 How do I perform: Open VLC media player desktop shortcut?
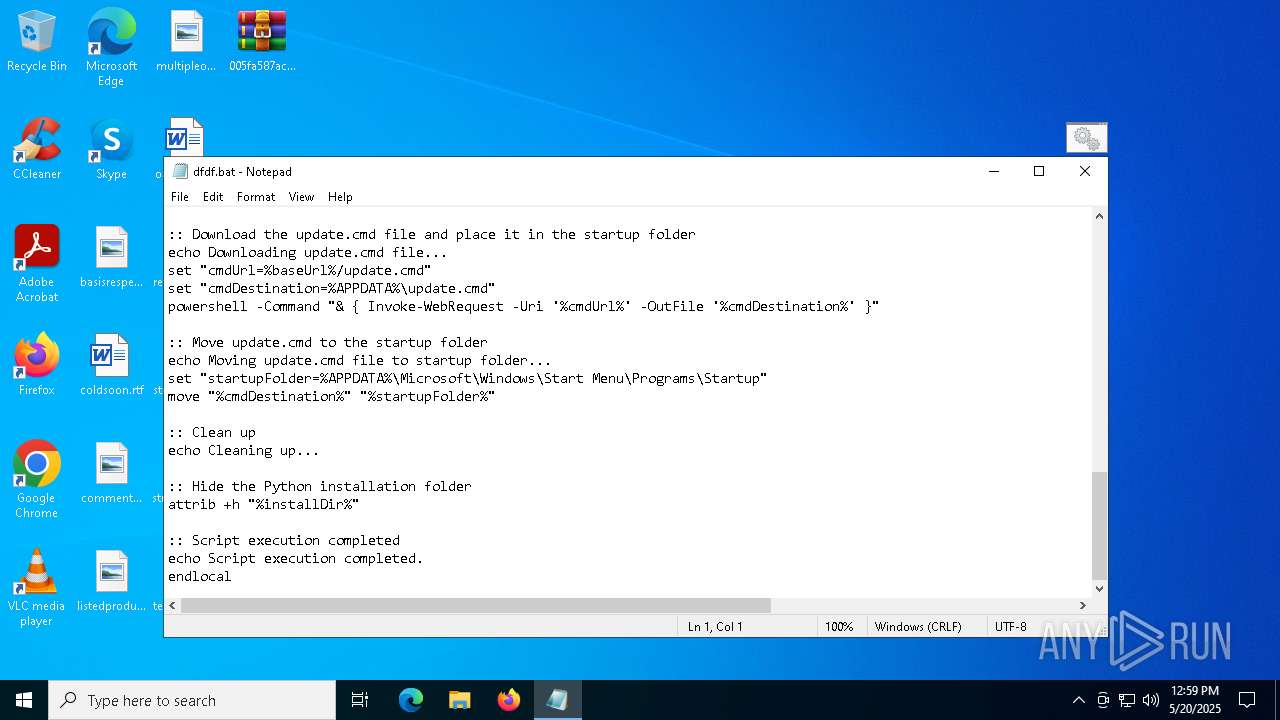[37, 588]
